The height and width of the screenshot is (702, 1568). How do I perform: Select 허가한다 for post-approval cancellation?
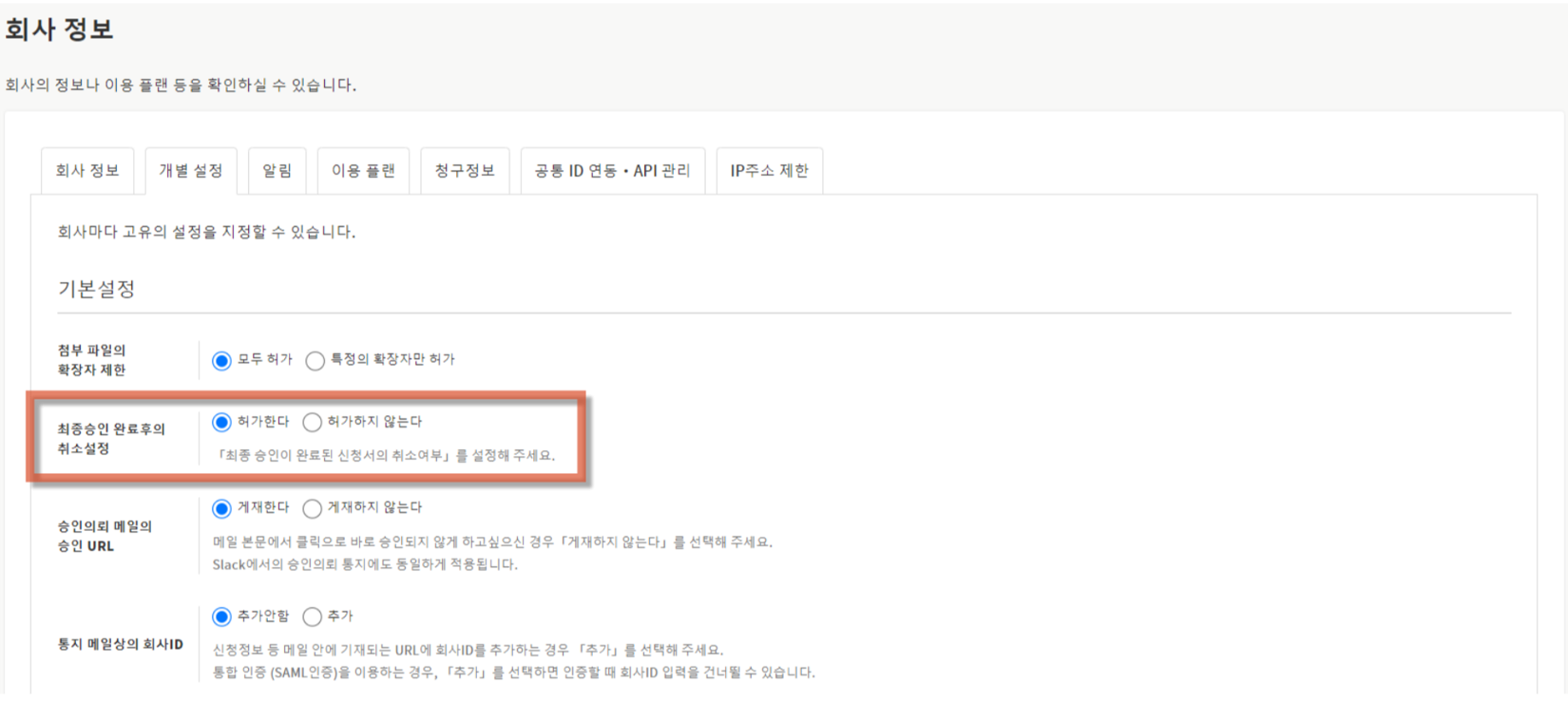[221, 423]
